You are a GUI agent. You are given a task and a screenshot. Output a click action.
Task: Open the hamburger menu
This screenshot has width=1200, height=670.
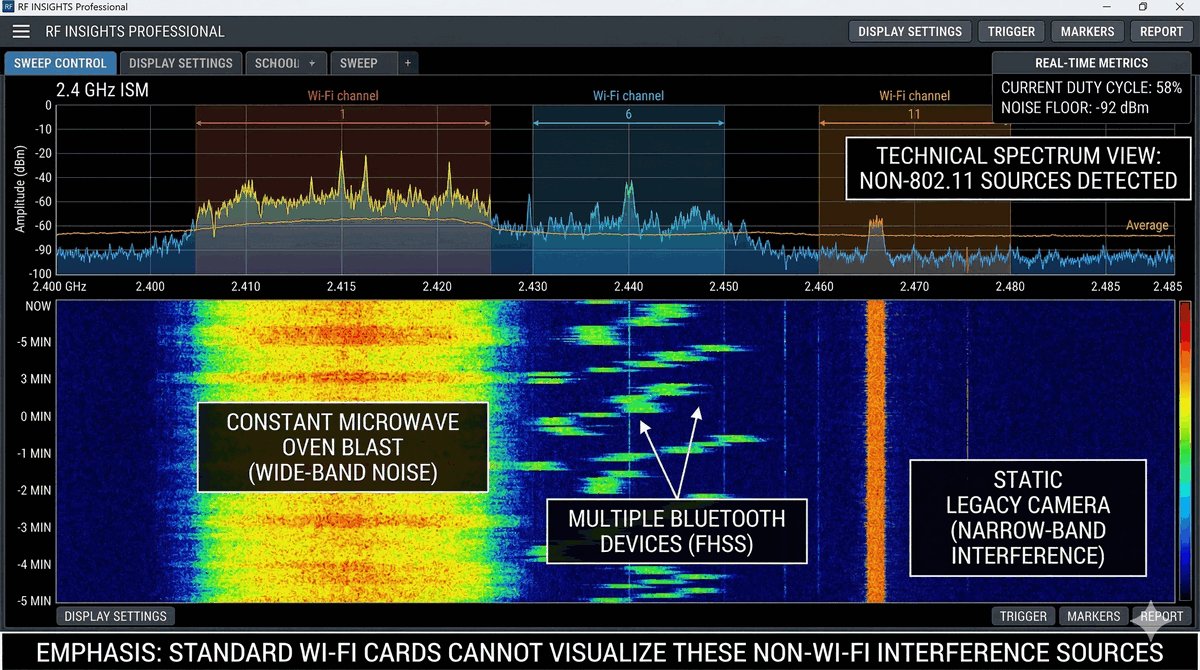pyautogui.click(x=21, y=32)
